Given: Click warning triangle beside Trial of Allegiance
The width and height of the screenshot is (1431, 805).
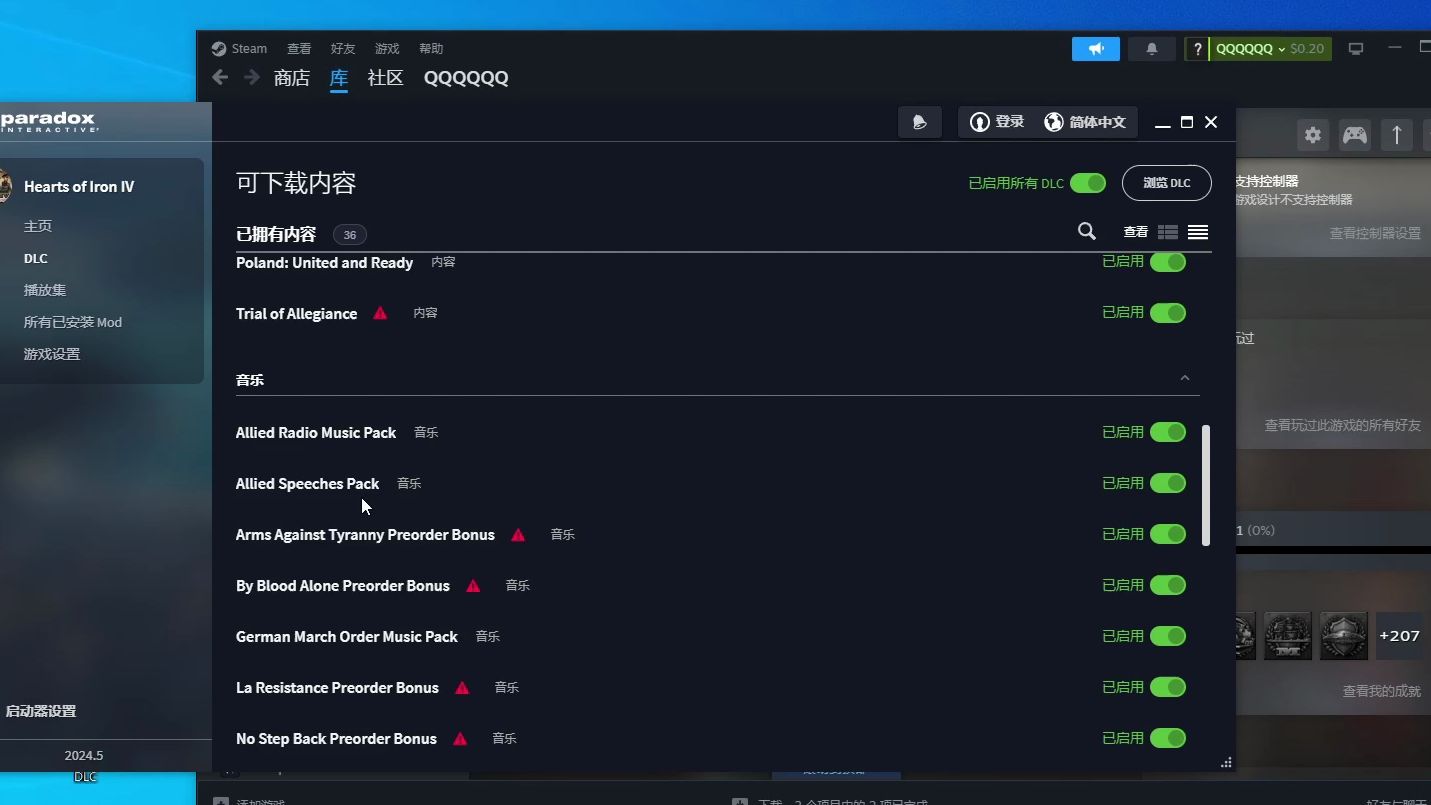Looking at the screenshot, I should pyautogui.click(x=380, y=313).
